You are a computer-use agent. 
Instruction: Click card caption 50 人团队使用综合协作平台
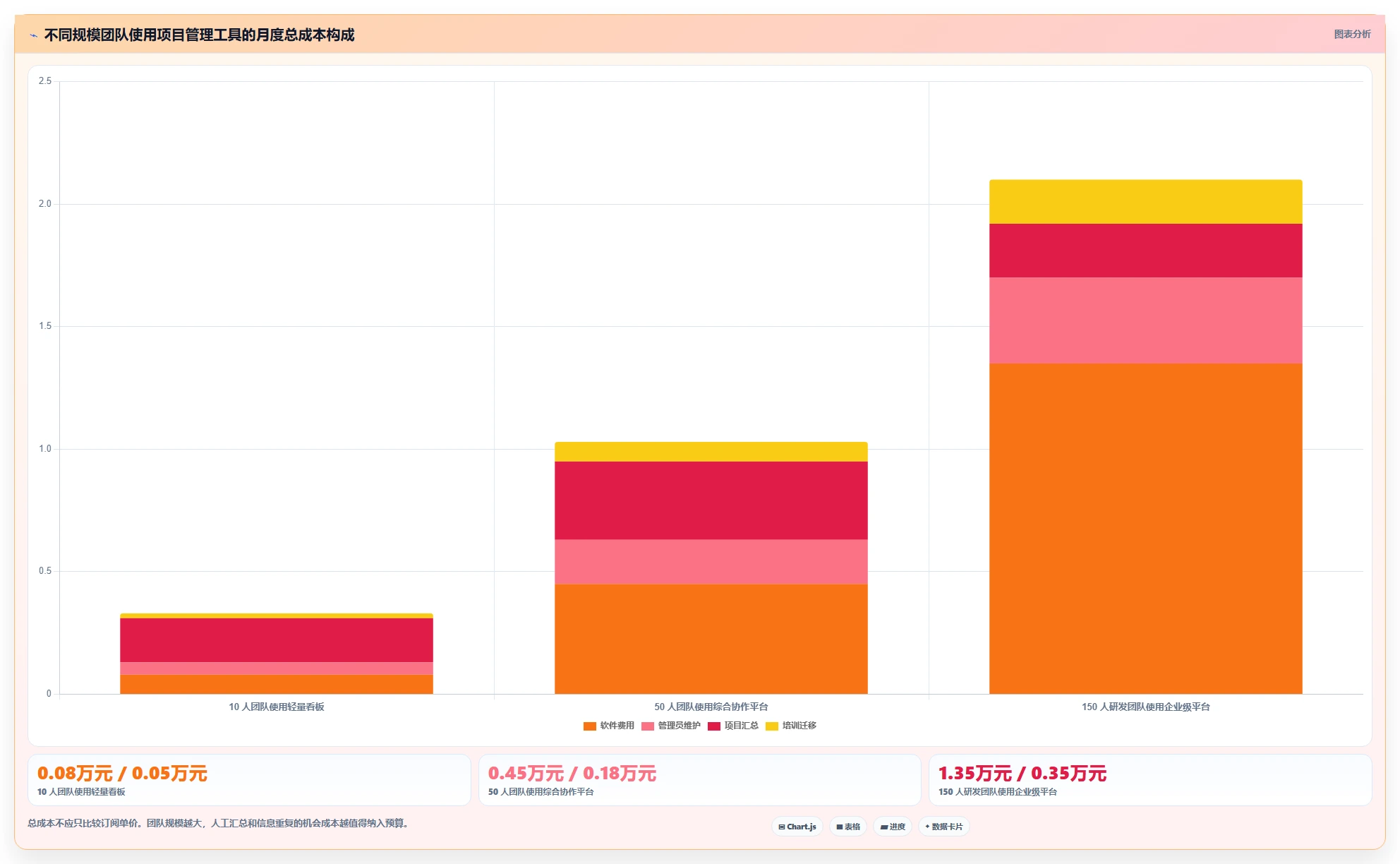541,792
